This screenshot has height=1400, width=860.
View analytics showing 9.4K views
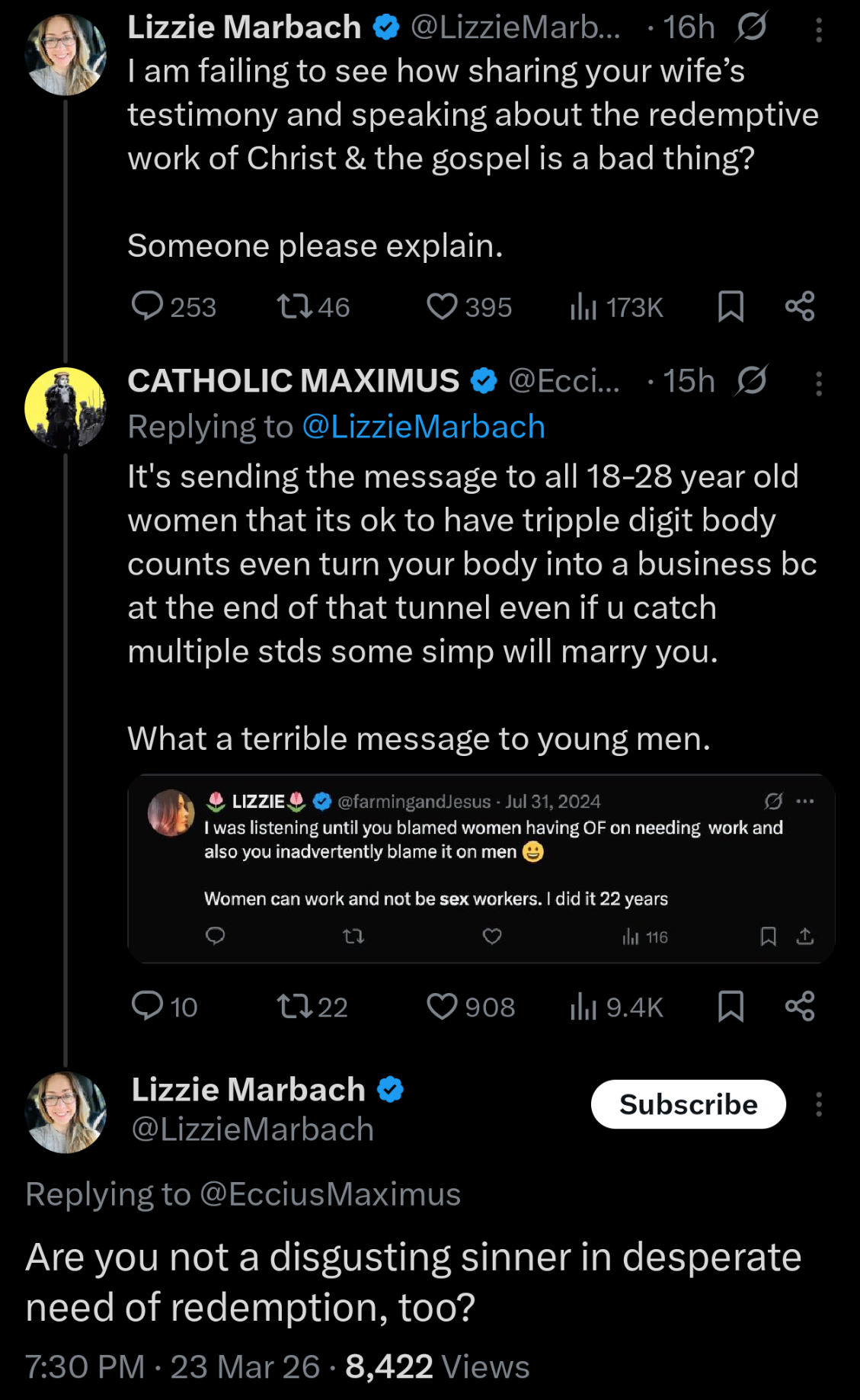pos(583,1006)
